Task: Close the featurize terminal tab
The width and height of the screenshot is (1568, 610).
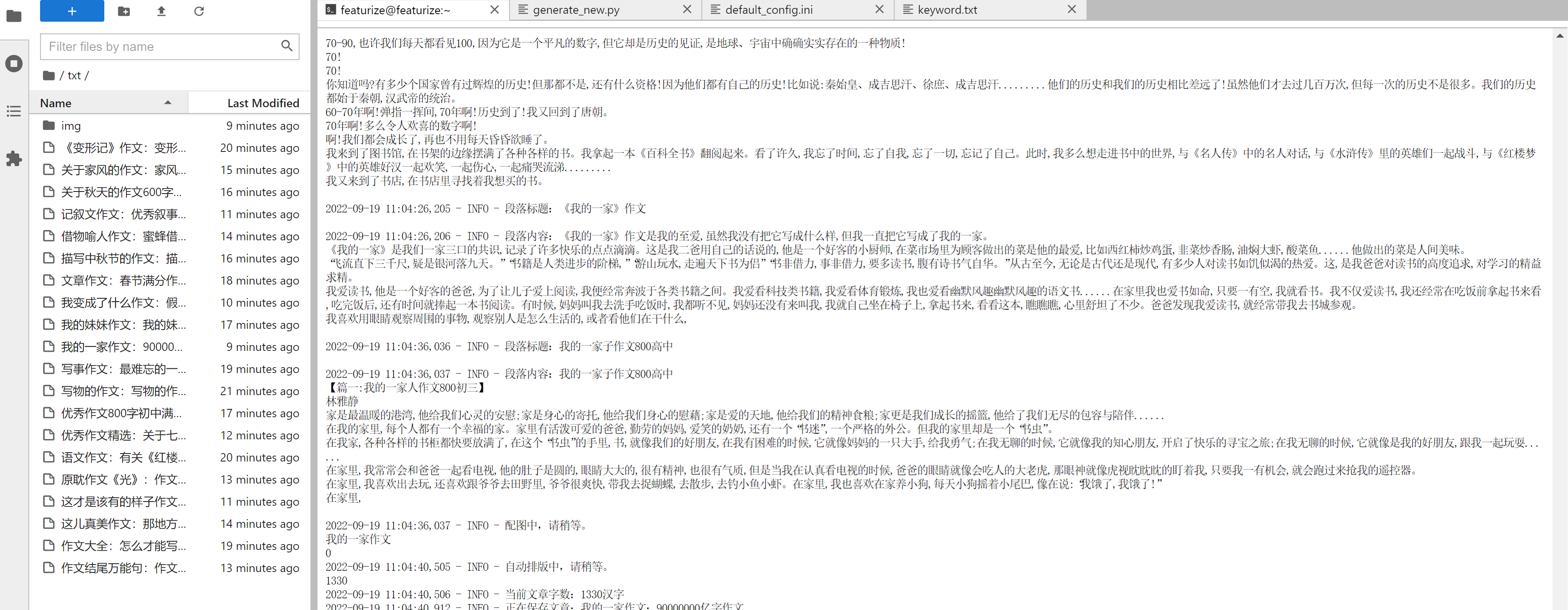Action: [495, 9]
